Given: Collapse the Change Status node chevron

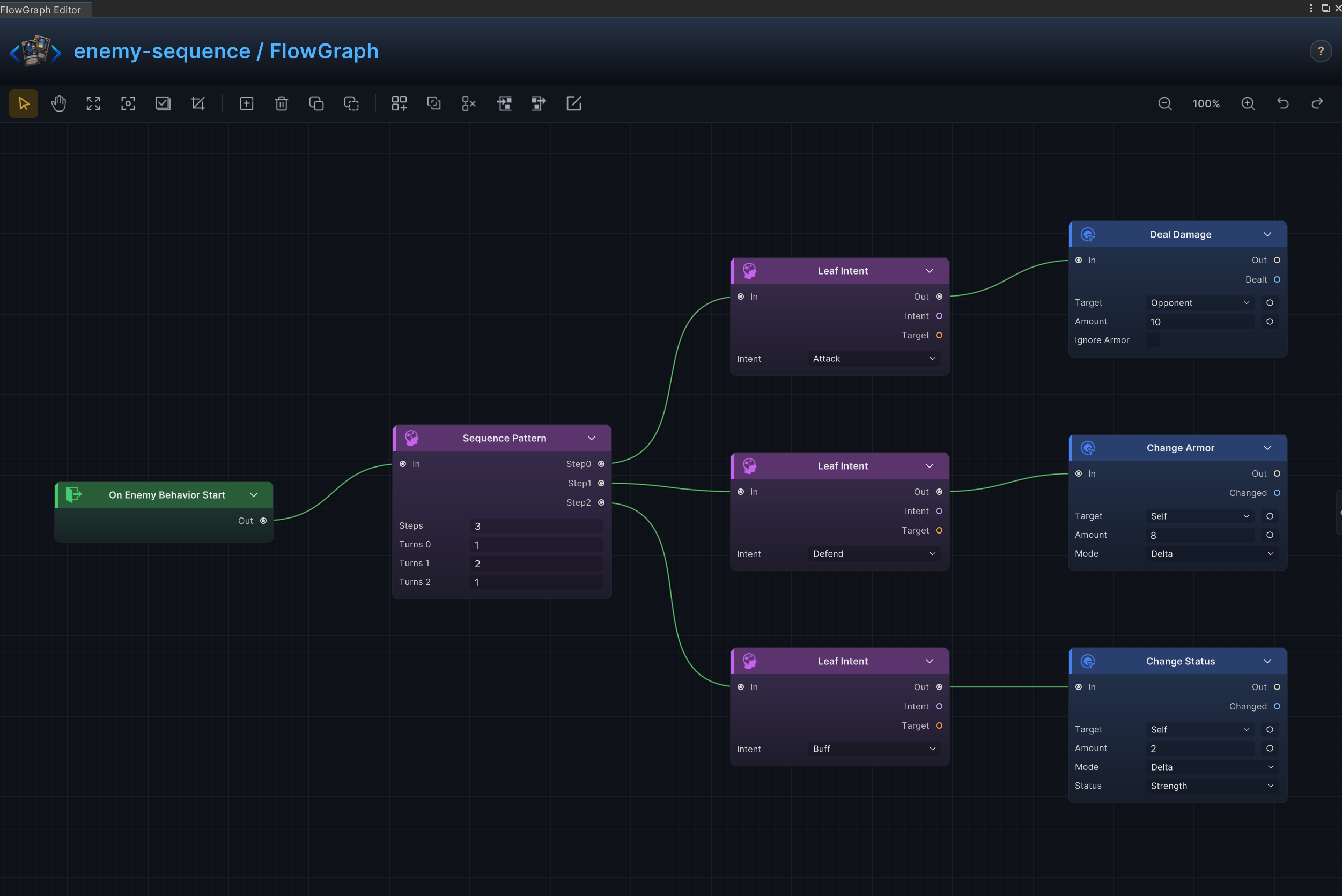Looking at the screenshot, I should (x=1267, y=661).
